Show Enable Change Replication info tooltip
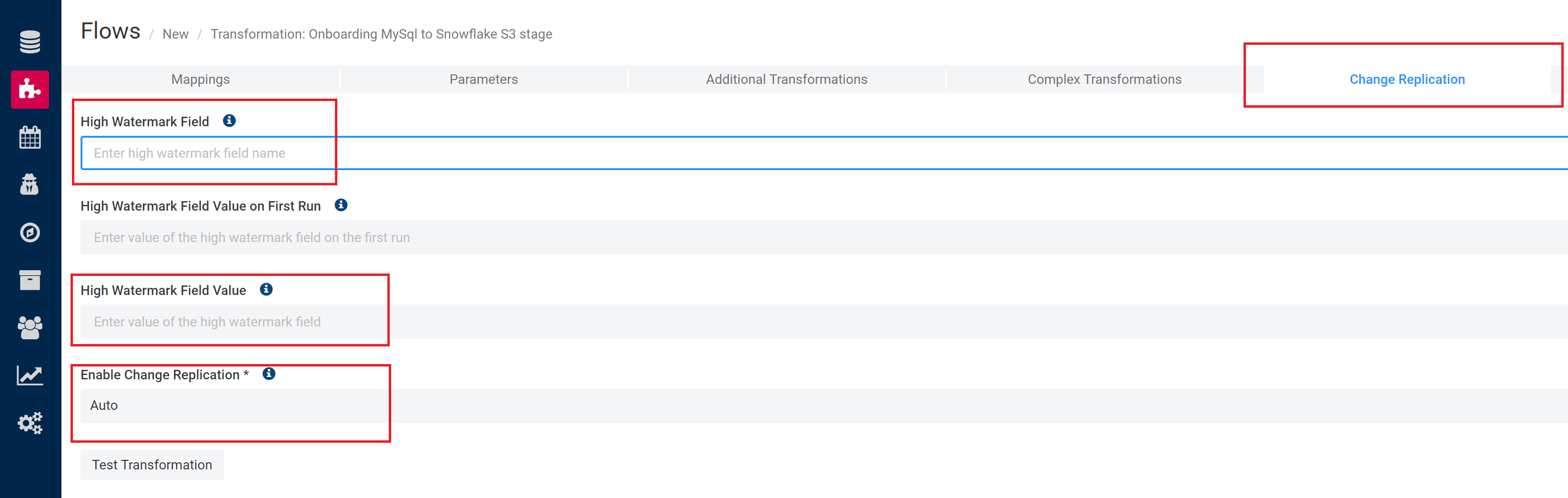The height and width of the screenshot is (498, 1568). point(269,374)
